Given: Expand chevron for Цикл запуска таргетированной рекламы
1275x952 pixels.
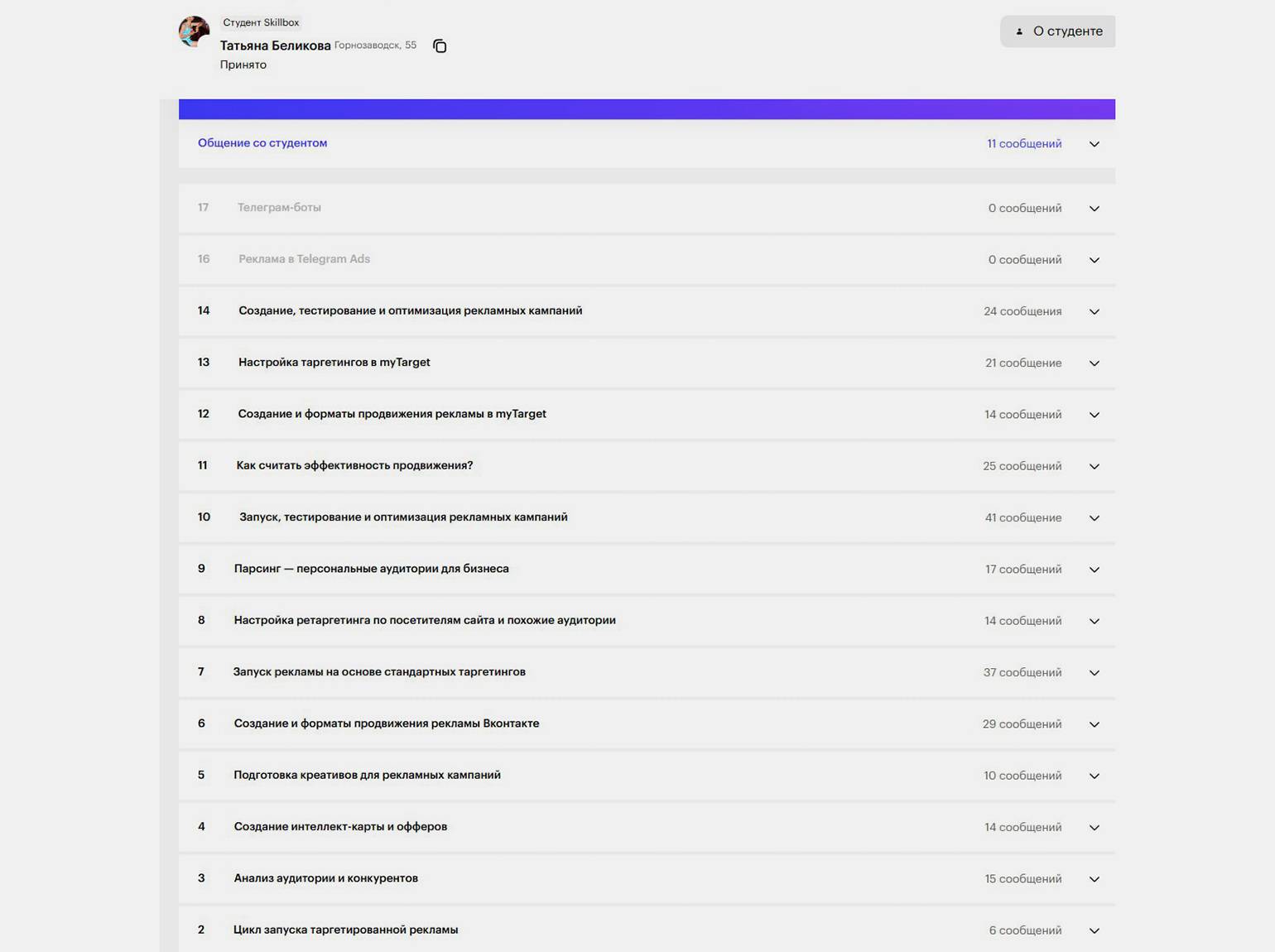Looking at the screenshot, I should tap(1094, 930).
